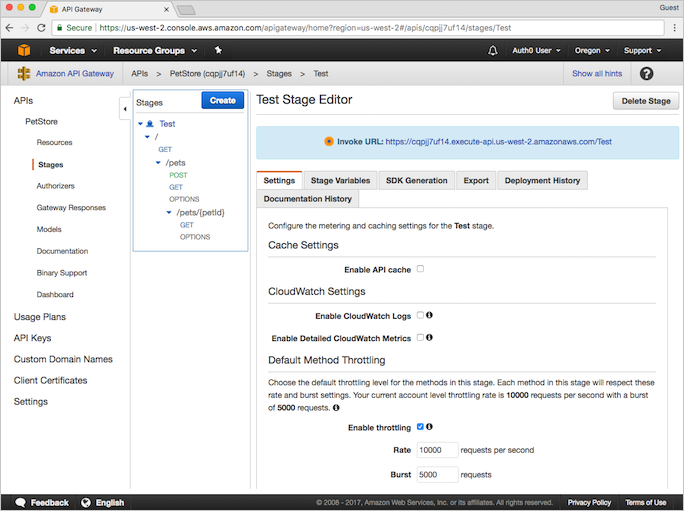
Task: Click info icon next to Enable CloudWatch Logs
Action: pos(429,315)
